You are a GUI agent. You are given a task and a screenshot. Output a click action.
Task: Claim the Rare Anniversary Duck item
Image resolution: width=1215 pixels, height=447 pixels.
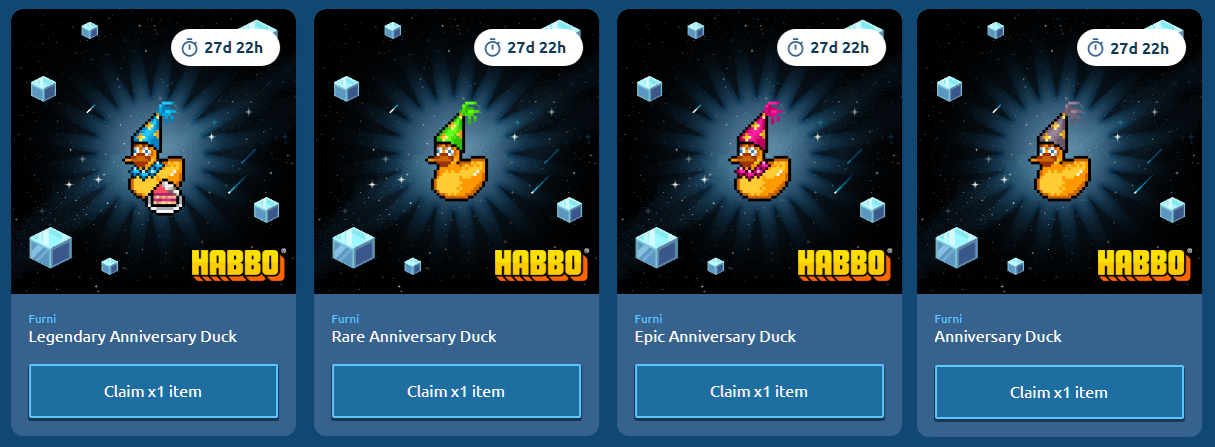coord(456,391)
